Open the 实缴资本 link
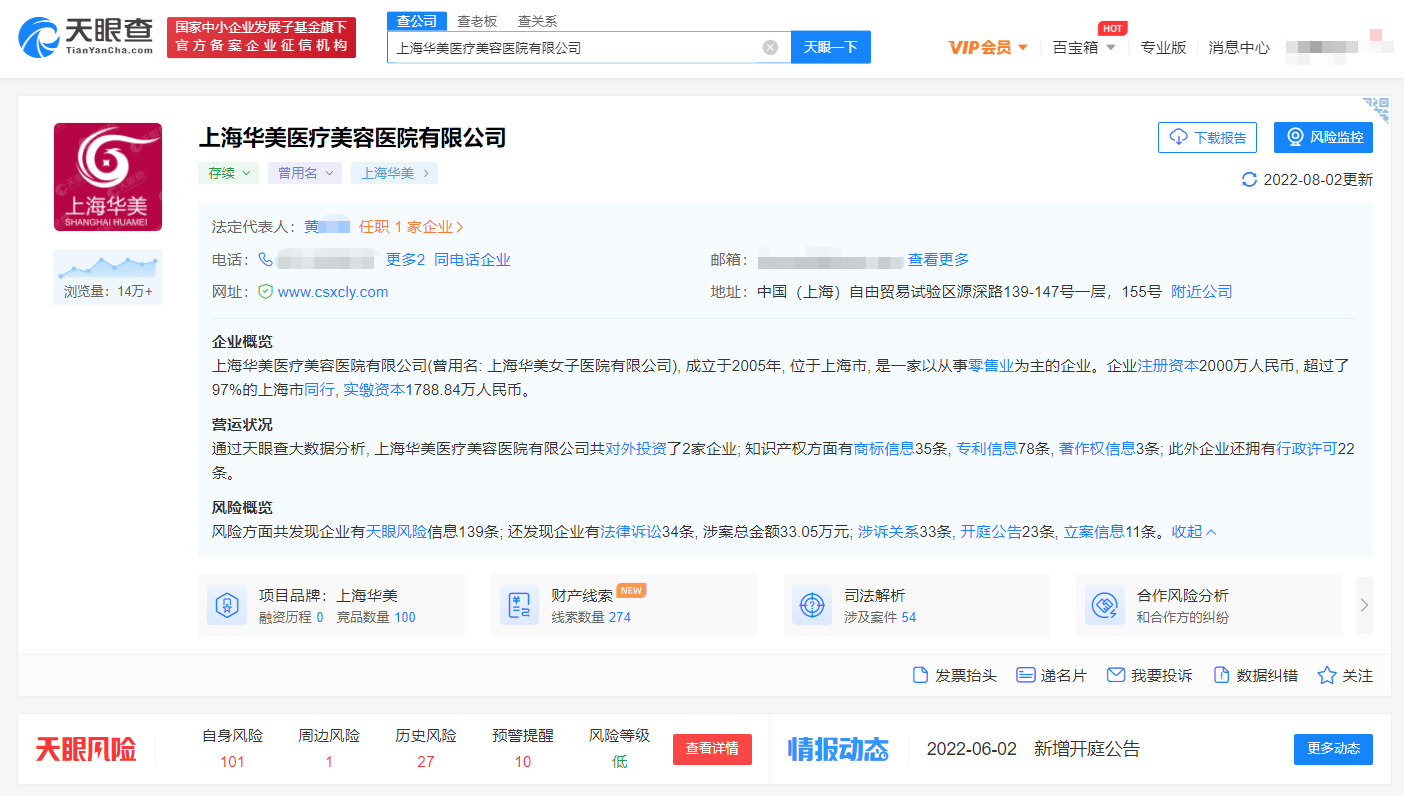Viewport: 1404px width, 796px height. (x=374, y=390)
